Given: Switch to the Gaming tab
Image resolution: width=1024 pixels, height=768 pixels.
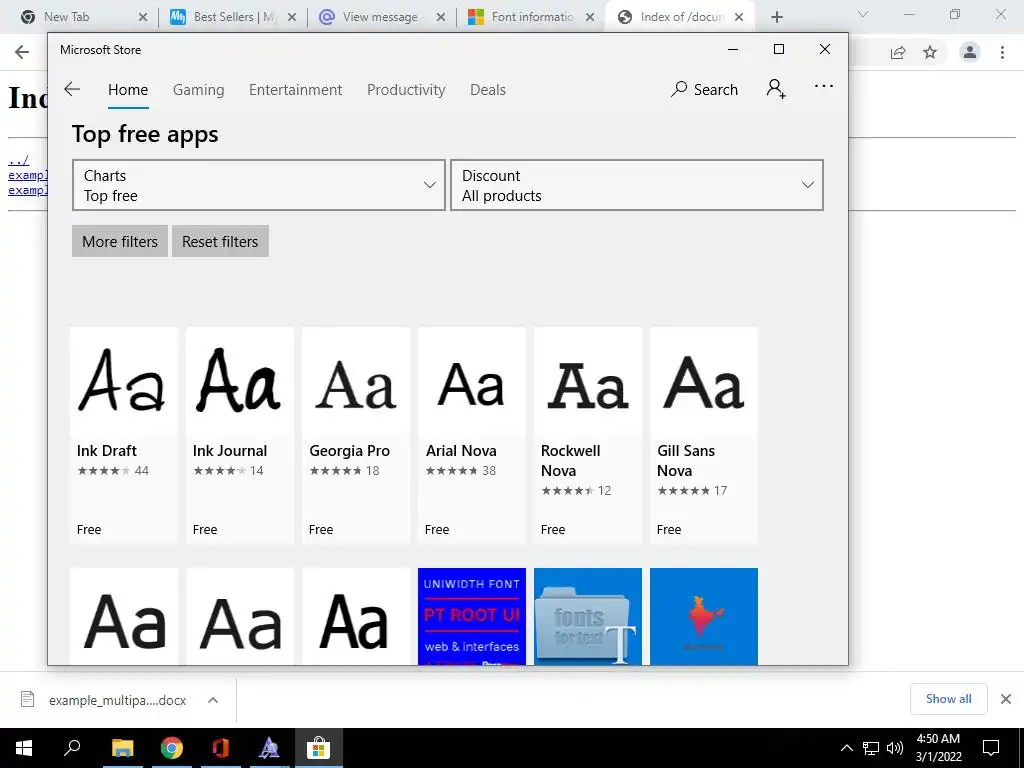Looking at the screenshot, I should click(199, 89).
